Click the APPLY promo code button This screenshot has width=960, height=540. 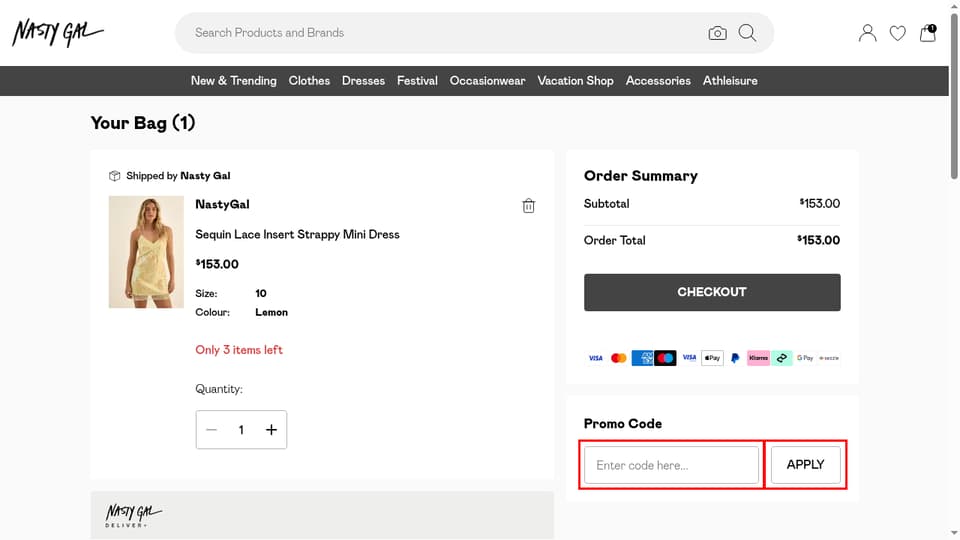tap(806, 465)
